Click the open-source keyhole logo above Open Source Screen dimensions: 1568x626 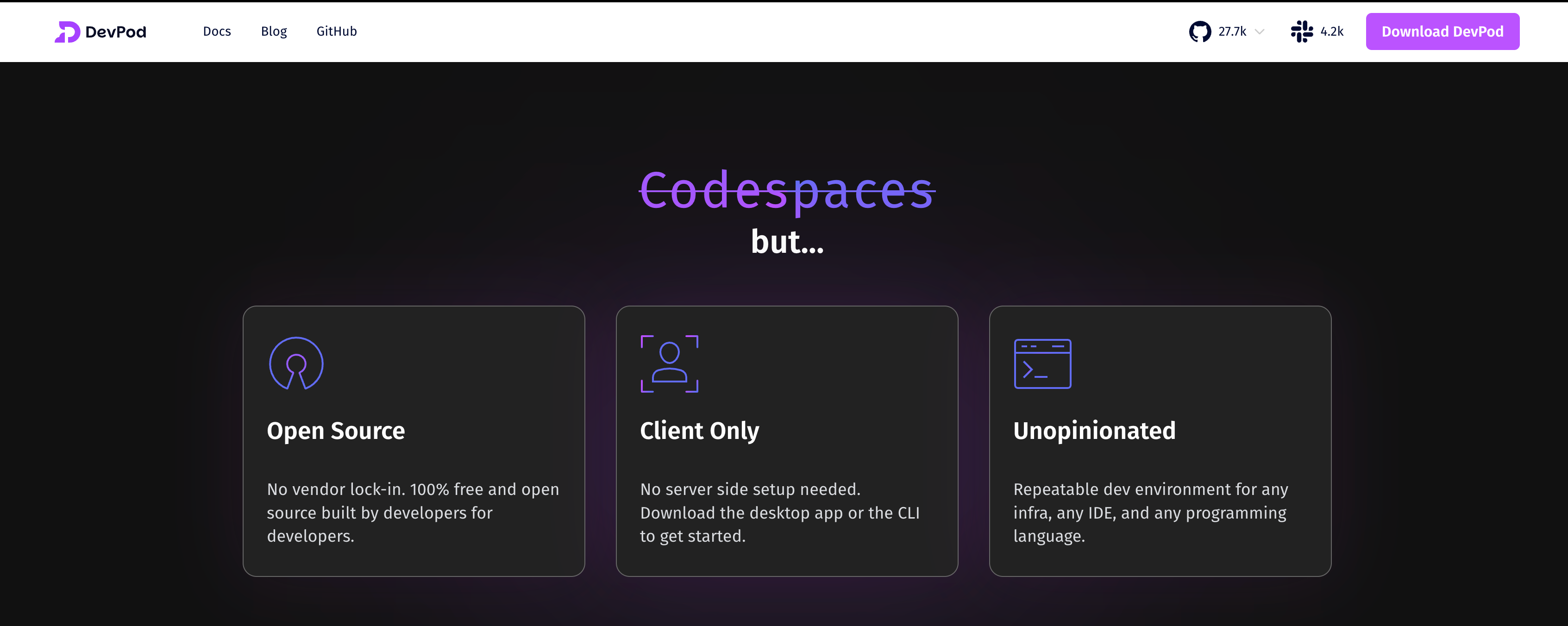[x=295, y=364]
